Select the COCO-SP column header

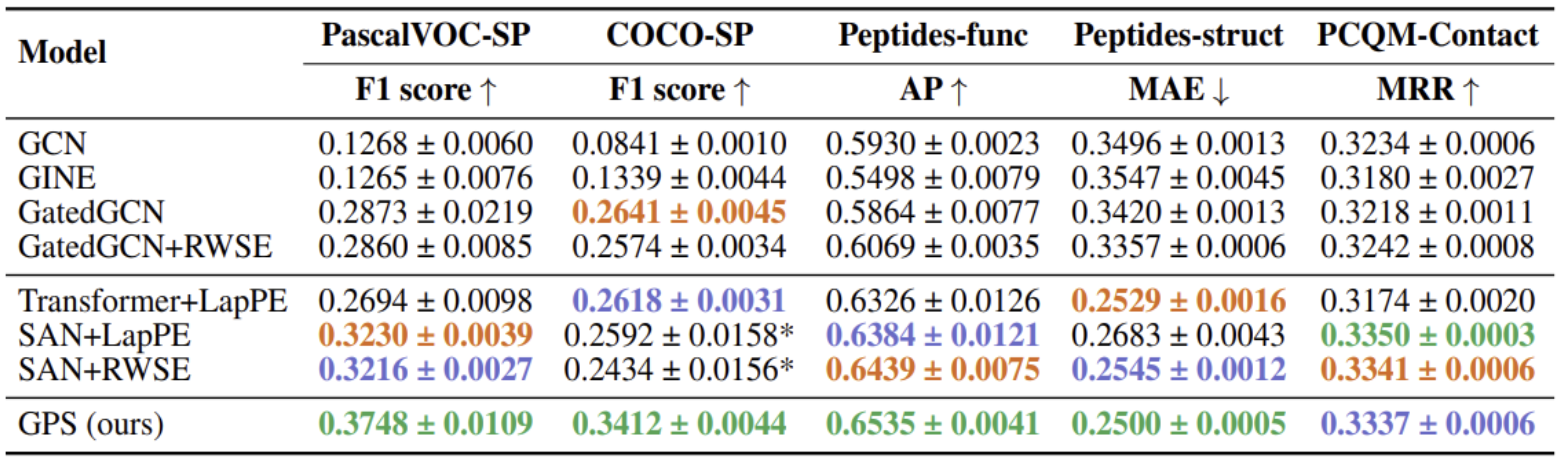pos(679,36)
